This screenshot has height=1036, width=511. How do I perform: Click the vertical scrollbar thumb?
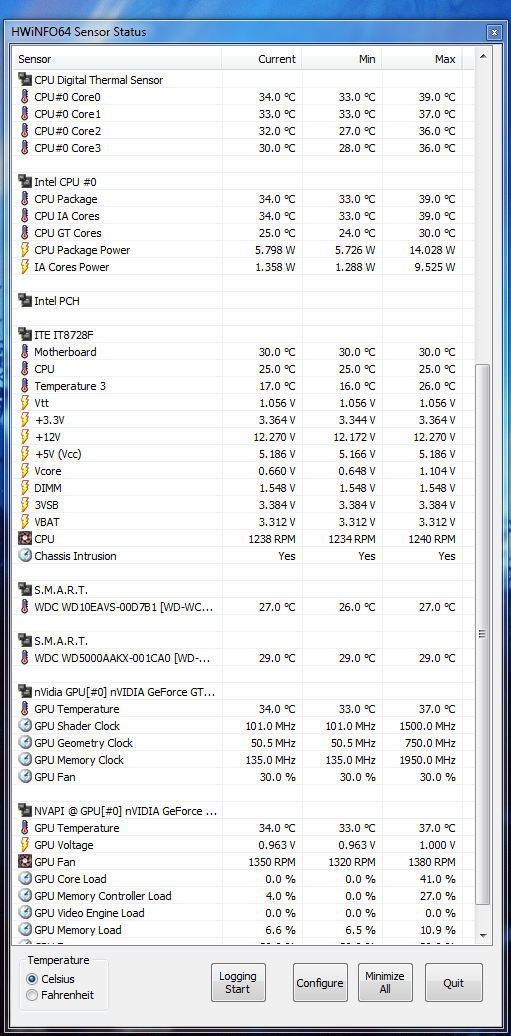coord(483,633)
